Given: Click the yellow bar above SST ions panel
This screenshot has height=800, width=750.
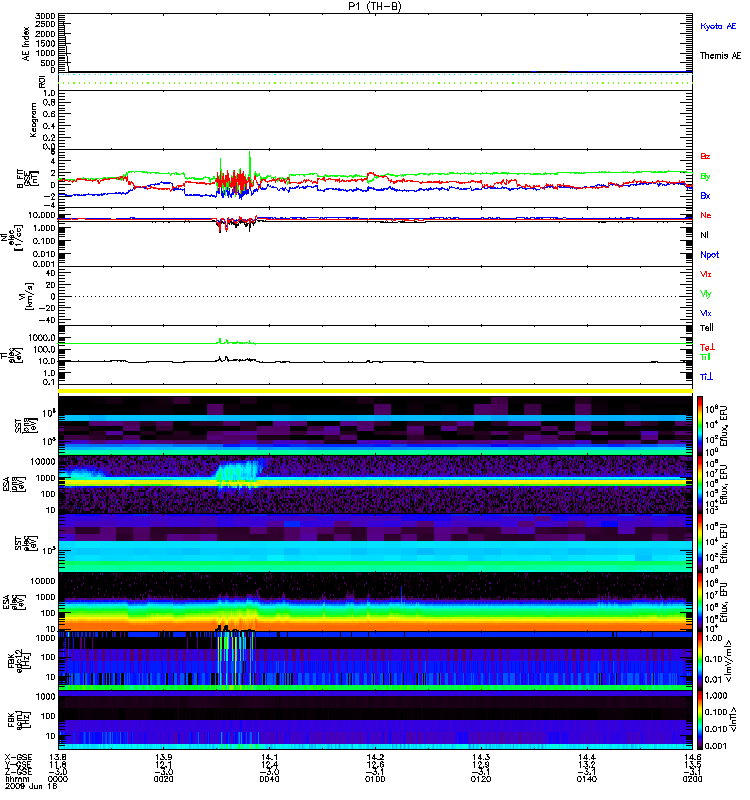Looking at the screenshot, I should click(x=375, y=391).
